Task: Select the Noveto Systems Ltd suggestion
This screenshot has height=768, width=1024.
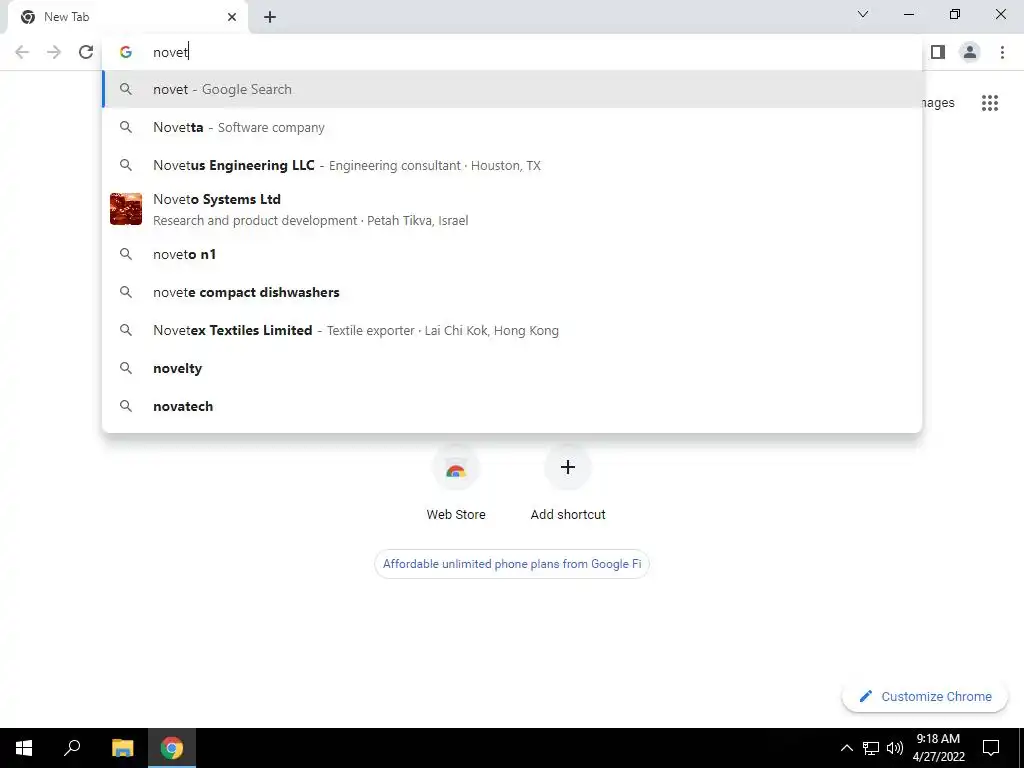Action: pyautogui.click(x=512, y=210)
